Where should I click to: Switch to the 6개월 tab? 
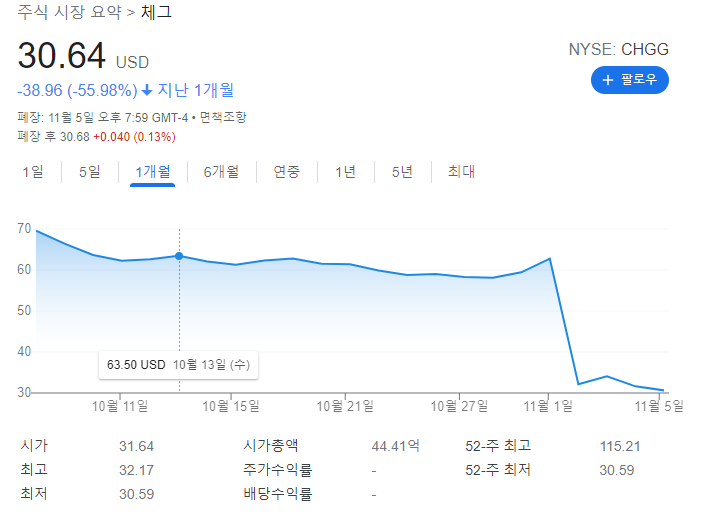point(221,172)
